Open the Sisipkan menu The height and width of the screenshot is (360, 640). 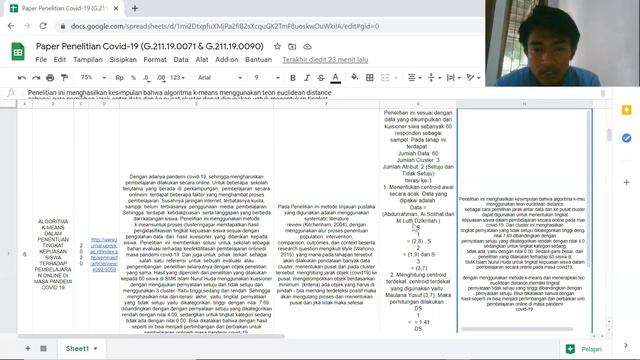pyautogui.click(x=123, y=60)
